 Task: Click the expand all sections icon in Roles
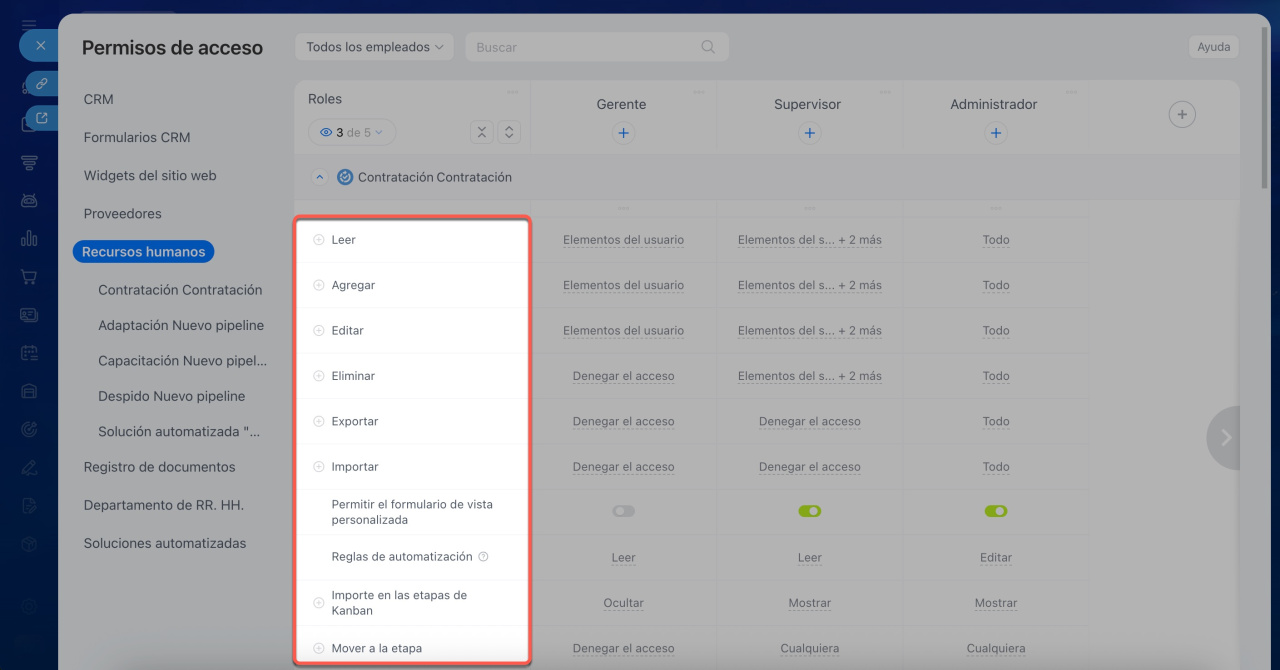509,132
